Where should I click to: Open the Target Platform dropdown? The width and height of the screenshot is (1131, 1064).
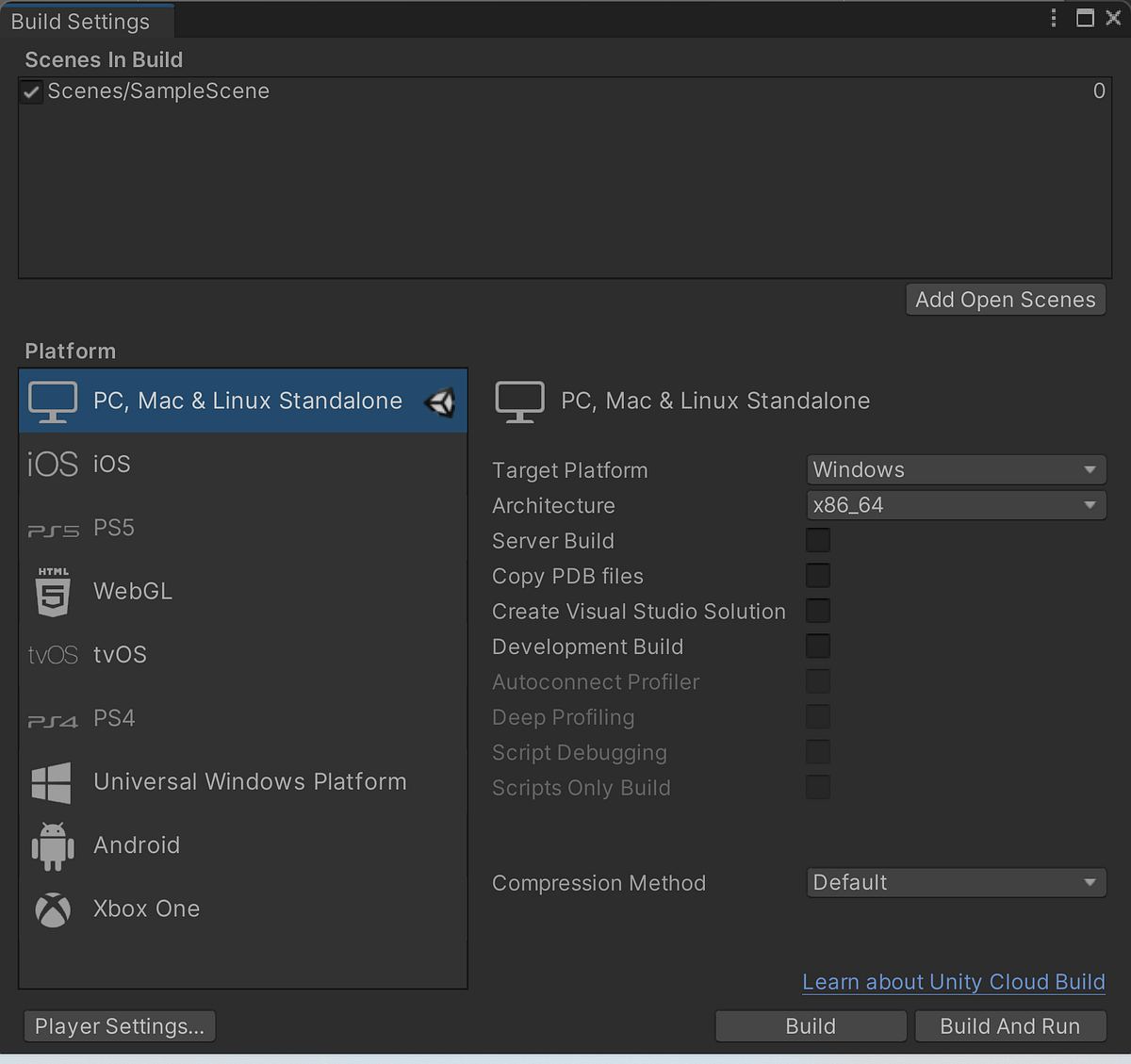(x=955, y=469)
